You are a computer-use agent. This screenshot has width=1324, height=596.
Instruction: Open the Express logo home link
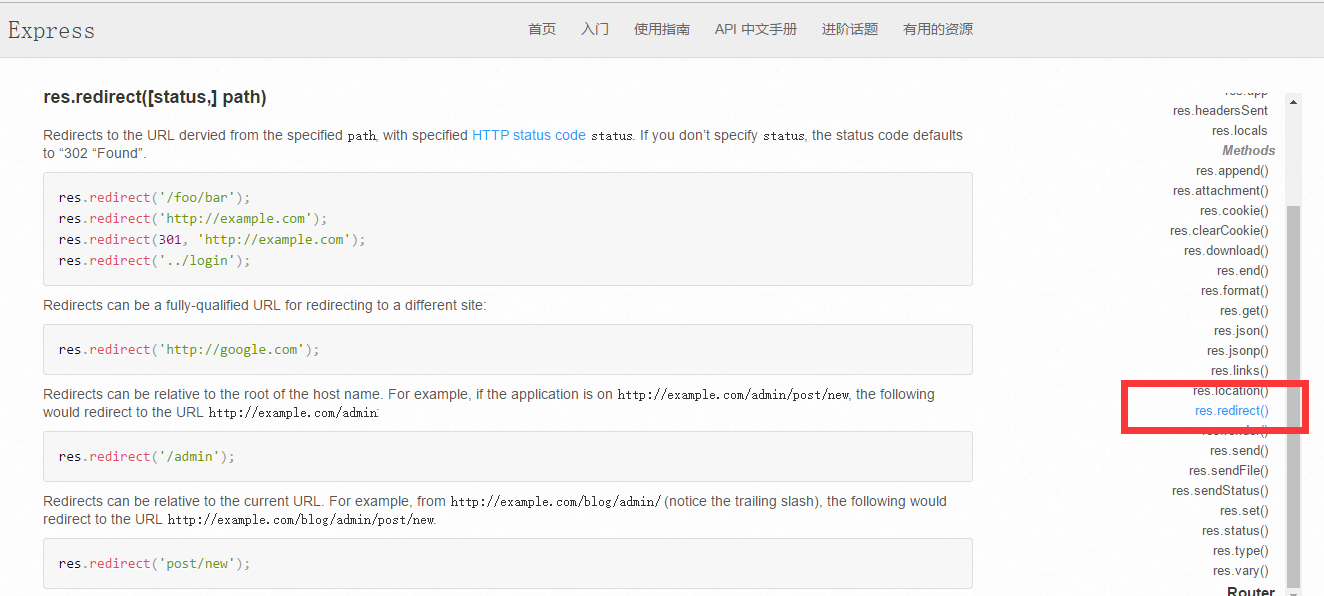pyautogui.click(x=51, y=30)
